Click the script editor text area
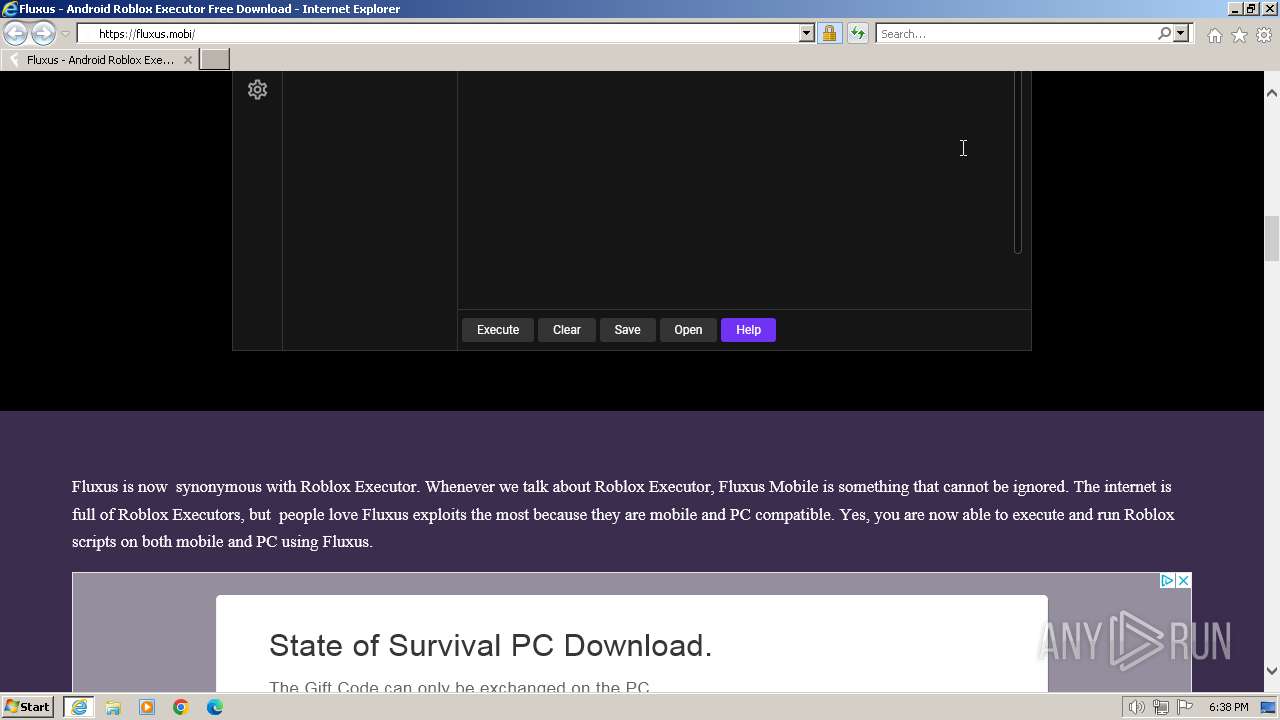This screenshot has width=1280, height=720. pyautogui.click(x=736, y=190)
